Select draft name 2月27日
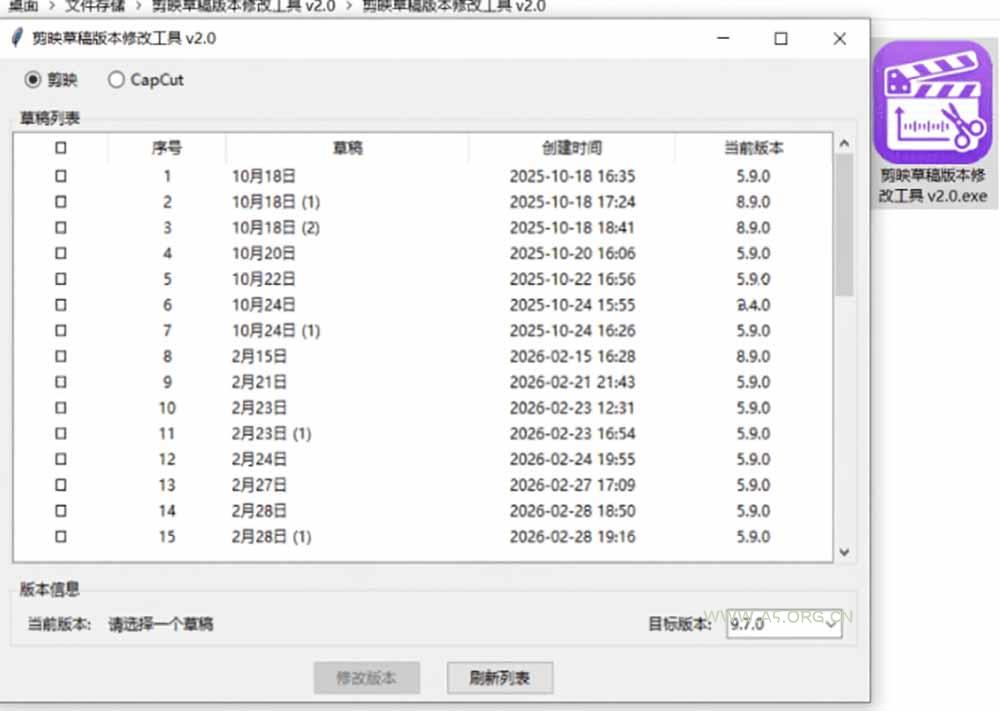 coord(259,485)
